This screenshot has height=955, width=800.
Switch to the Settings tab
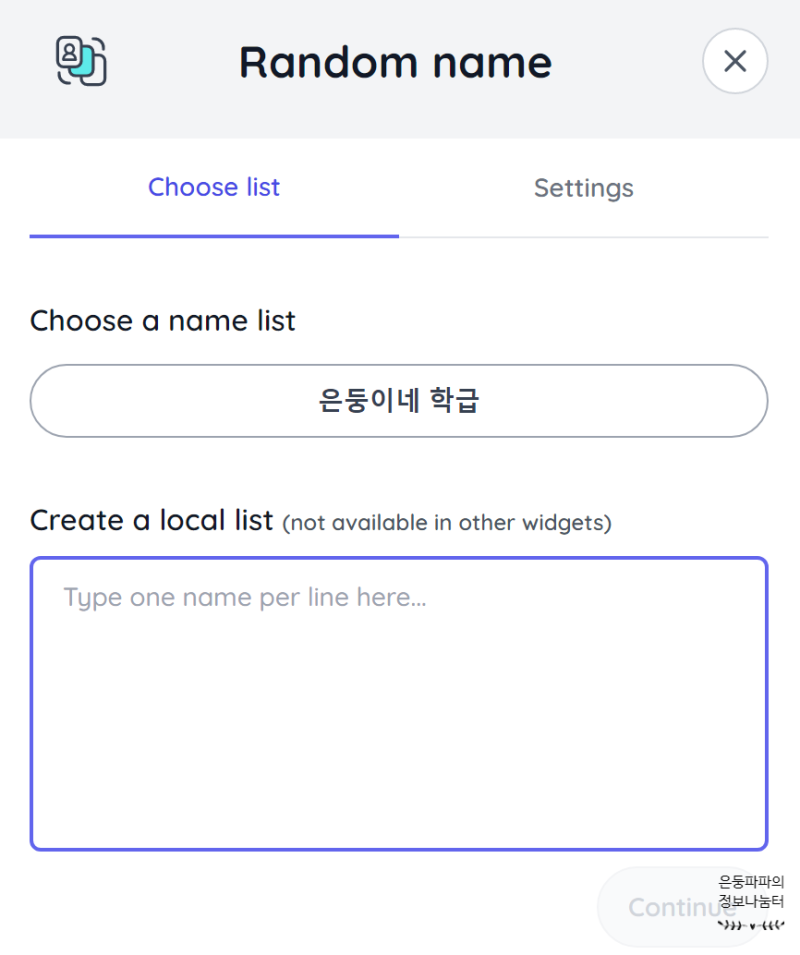(584, 188)
